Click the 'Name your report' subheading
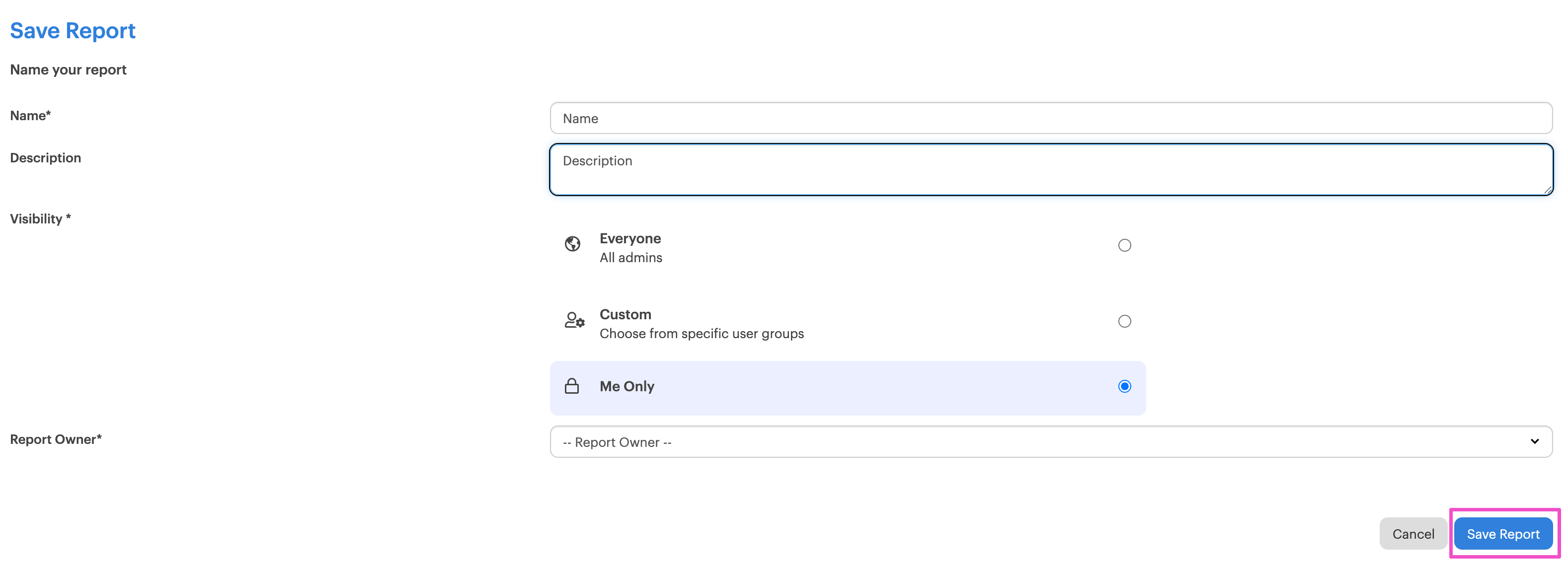1568x568 pixels. (68, 70)
